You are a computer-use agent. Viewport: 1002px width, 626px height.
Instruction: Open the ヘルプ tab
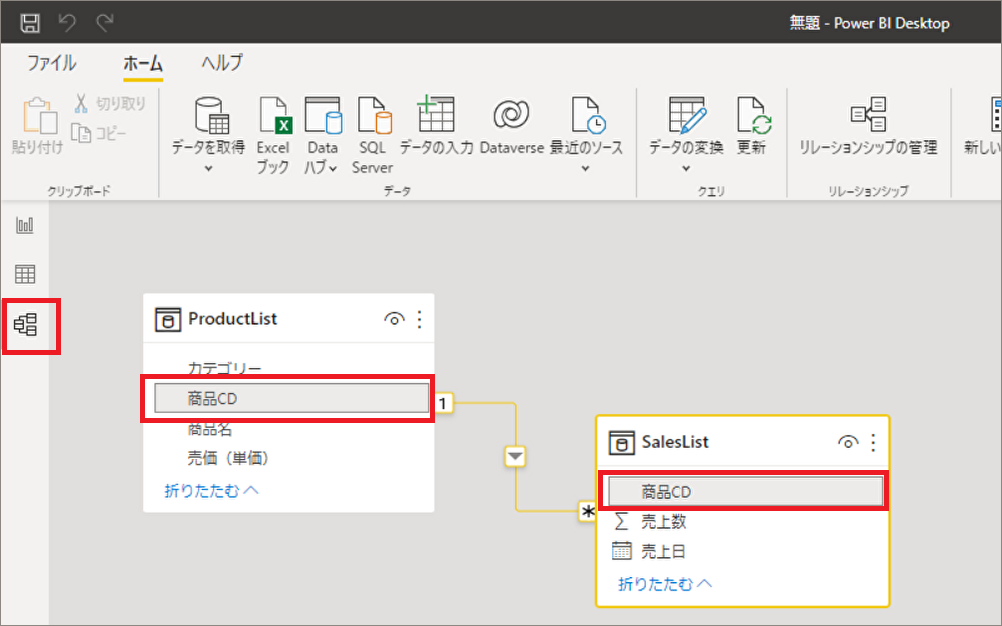[222, 63]
